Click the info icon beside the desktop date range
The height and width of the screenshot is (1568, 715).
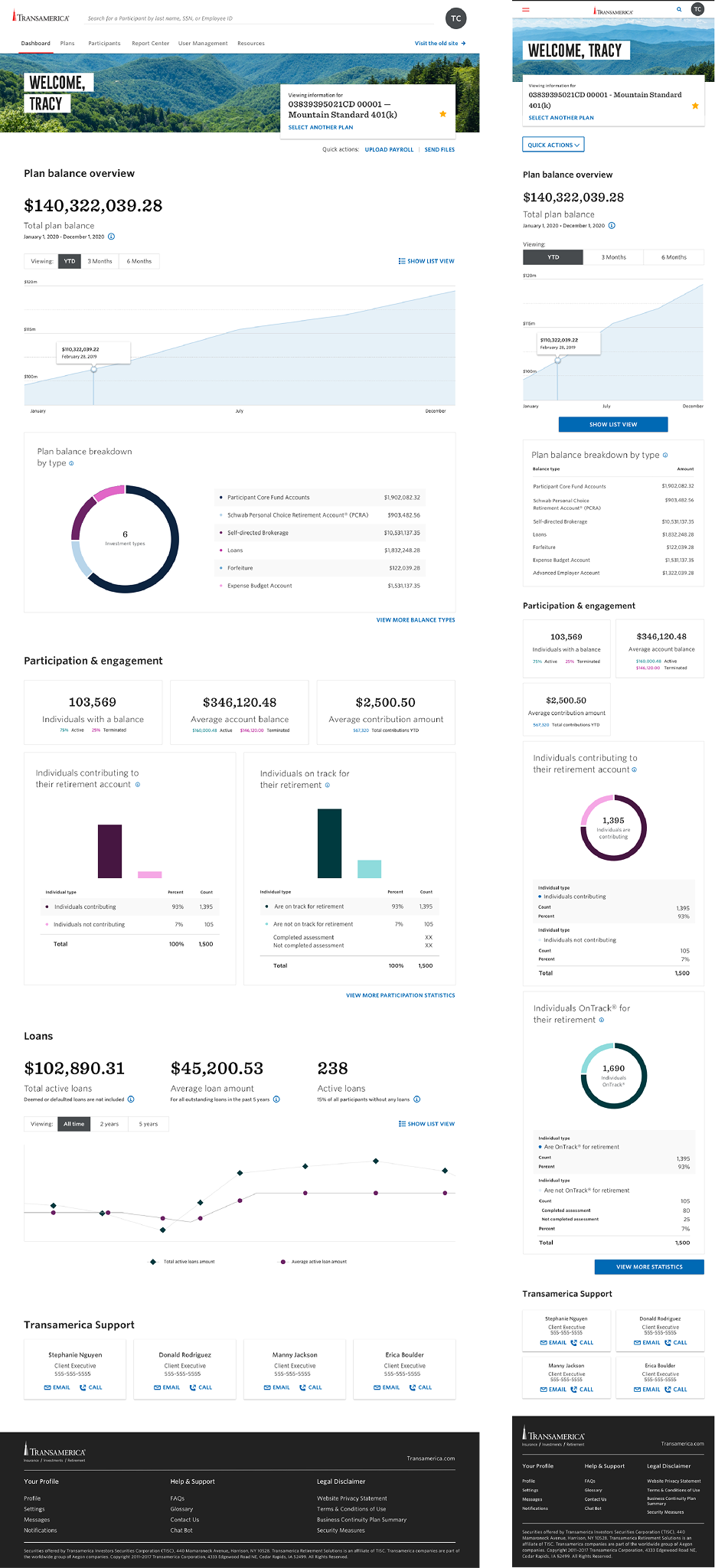pyautogui.click(x=111, y=237)
